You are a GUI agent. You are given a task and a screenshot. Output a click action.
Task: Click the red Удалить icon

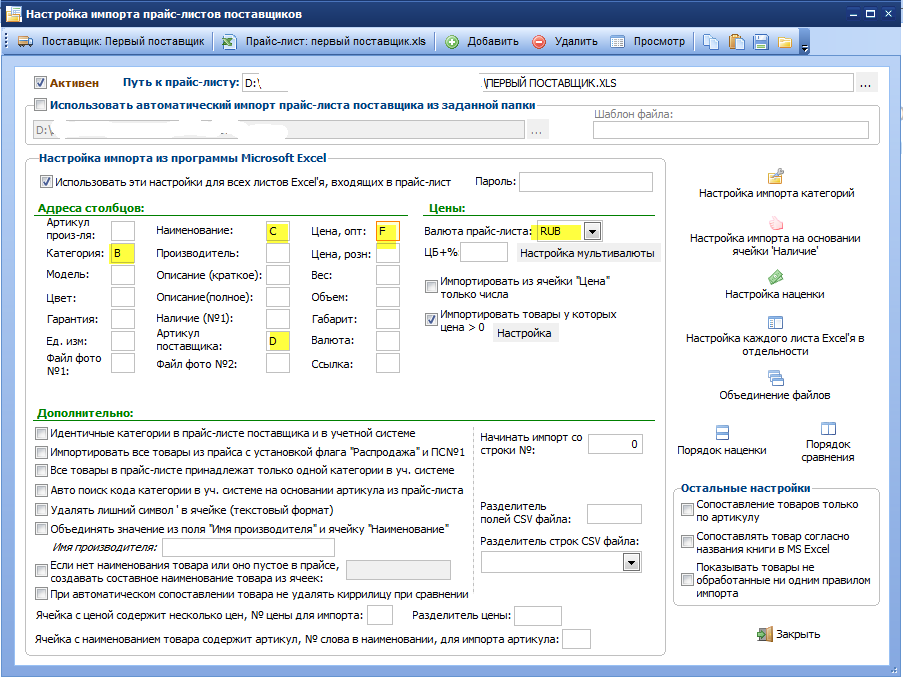click(x=539, y=42)
